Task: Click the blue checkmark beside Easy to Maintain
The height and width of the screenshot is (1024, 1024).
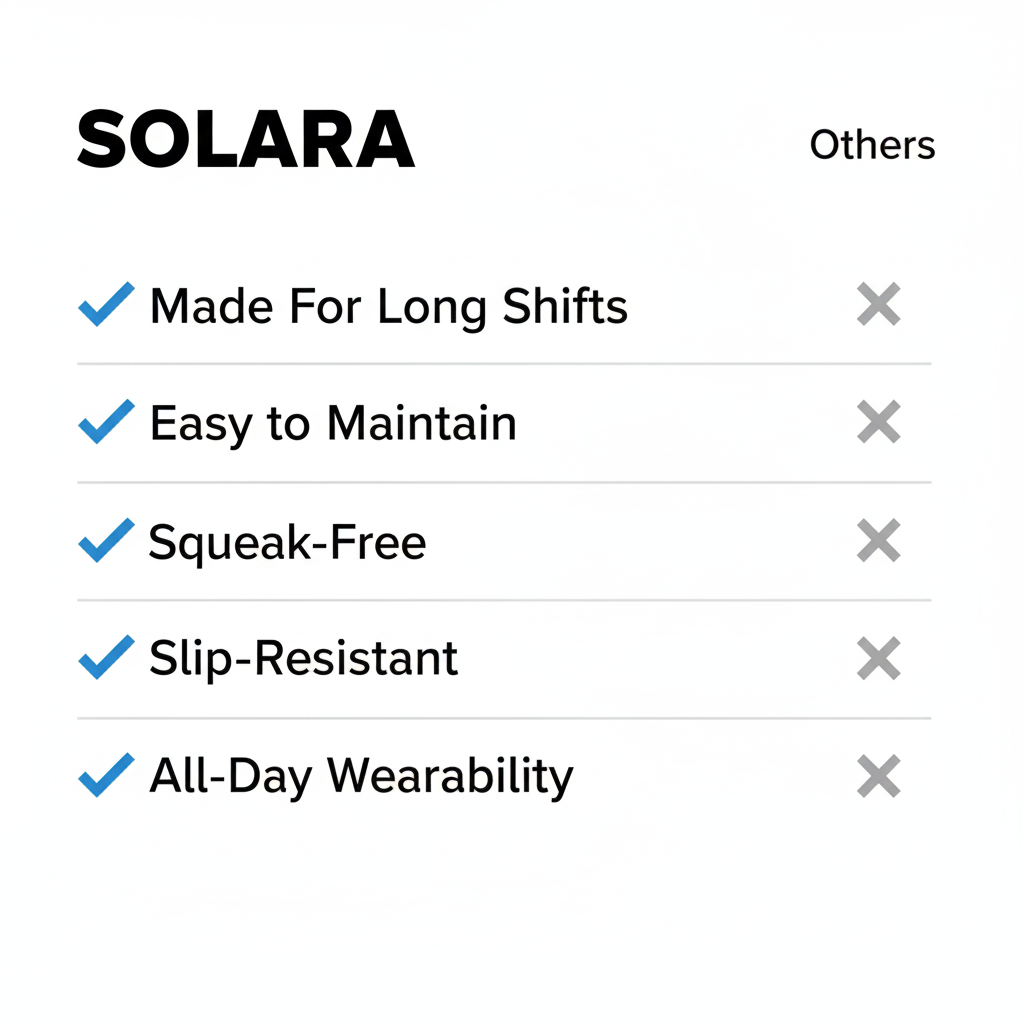Action: pos(106,422)
